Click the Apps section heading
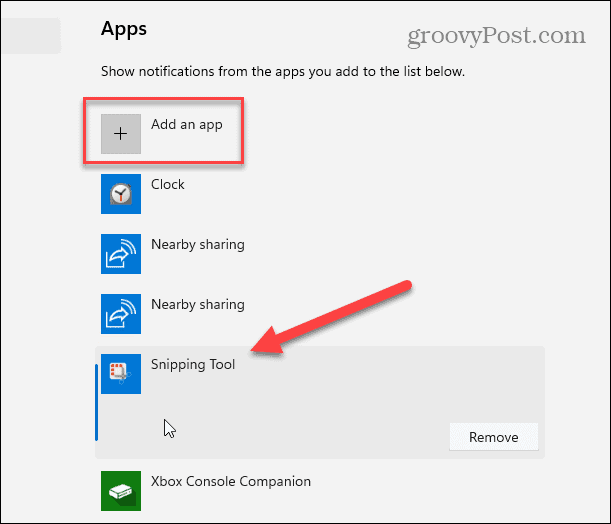The width and height of the screenshot is (611, 524). click(124, 28)
